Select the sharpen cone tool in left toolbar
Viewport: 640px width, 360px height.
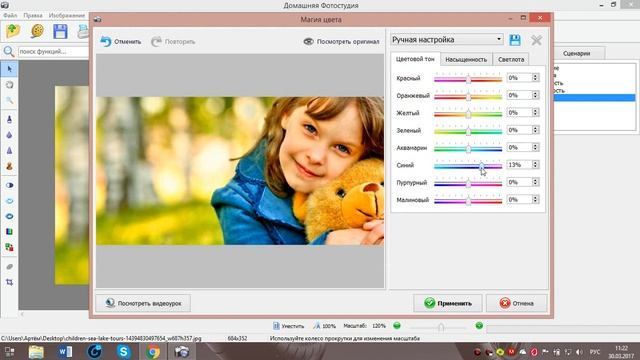click(x=9, y=151)
